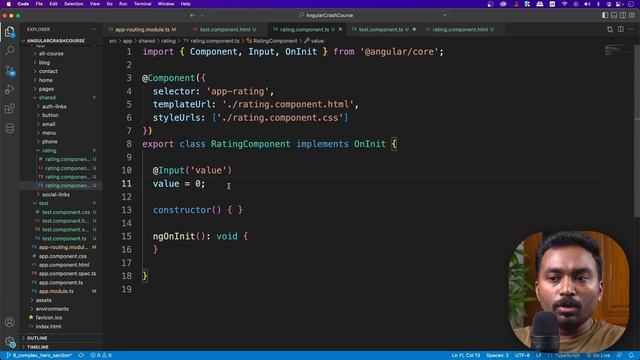Viewport: 640px width, 360px height.
Task: Open Explorer more actions ellipsis
Action: tap(93, 29)
